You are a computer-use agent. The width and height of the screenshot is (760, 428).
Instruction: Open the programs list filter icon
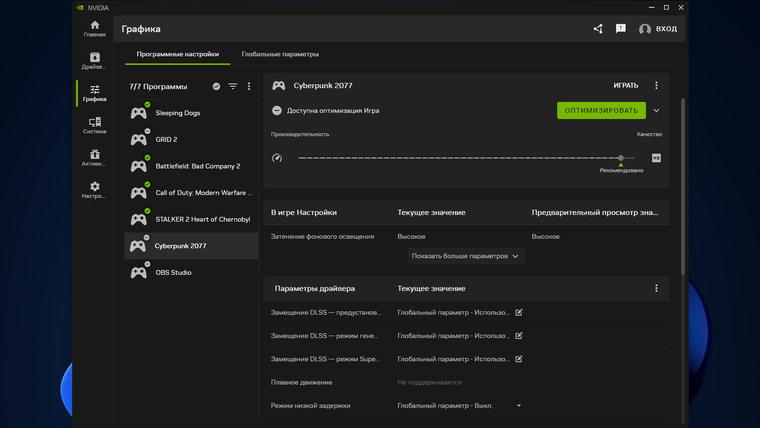[x=233, y=86]
